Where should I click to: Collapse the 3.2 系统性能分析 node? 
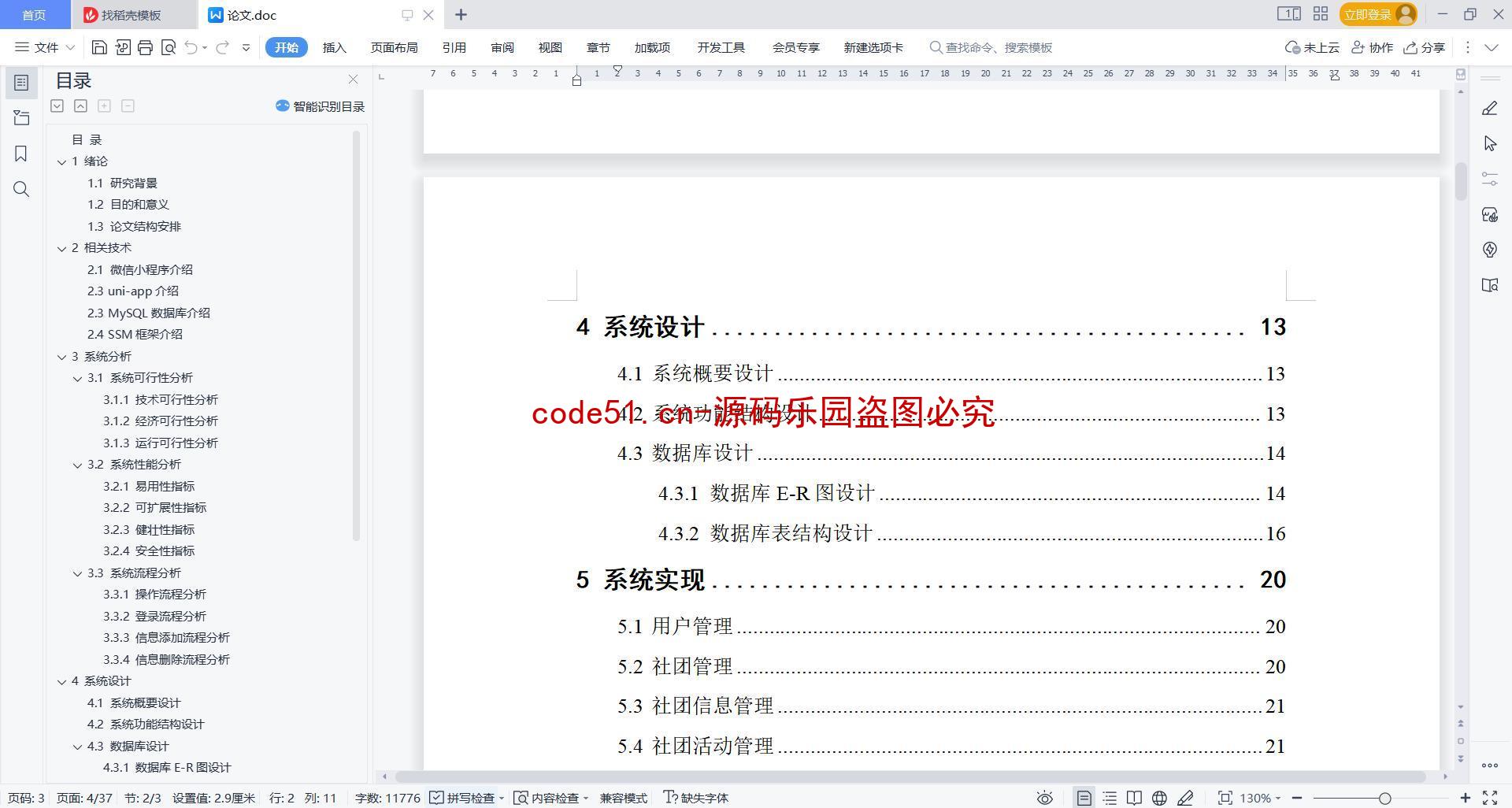[x=77, y=465]
